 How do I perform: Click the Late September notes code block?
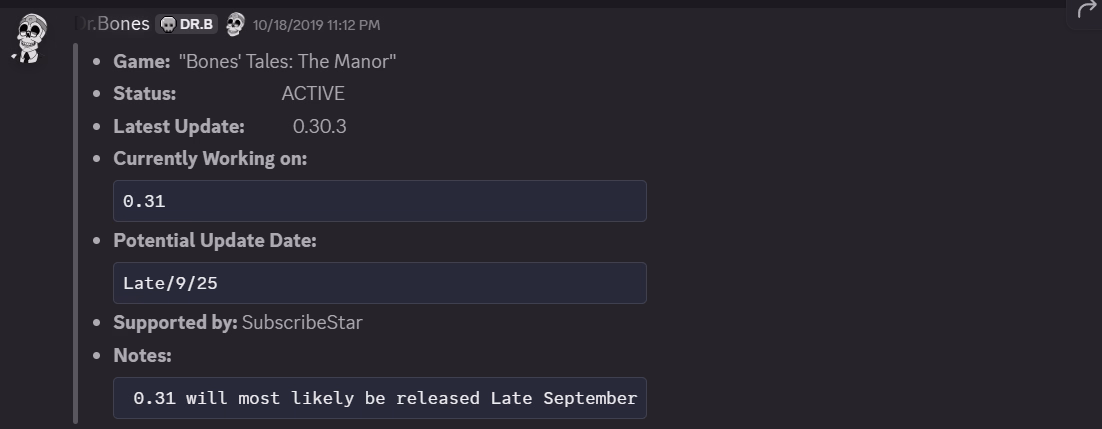pos(379,398)
